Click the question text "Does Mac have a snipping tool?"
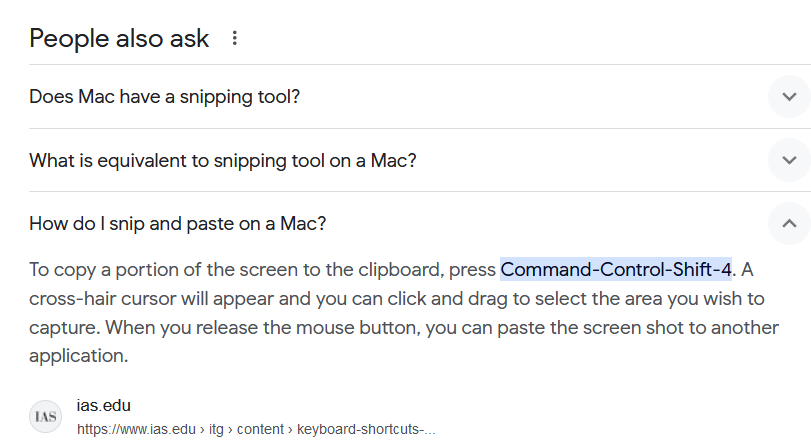The image size is (811, 447). 165,97
